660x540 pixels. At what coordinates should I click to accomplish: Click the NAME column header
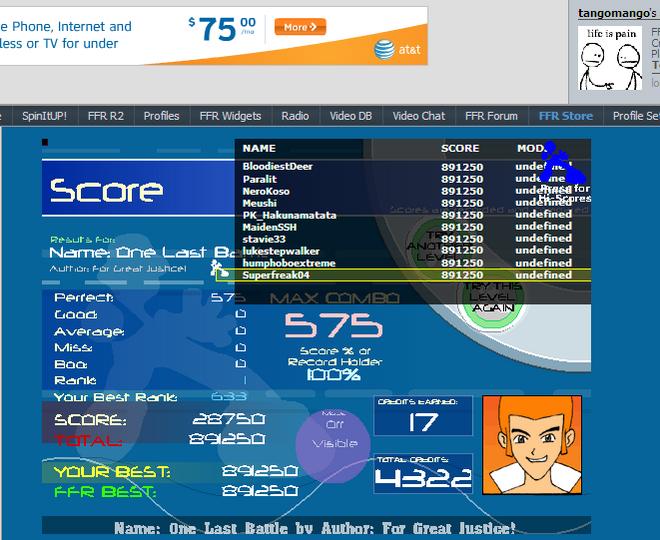point(259,149)
